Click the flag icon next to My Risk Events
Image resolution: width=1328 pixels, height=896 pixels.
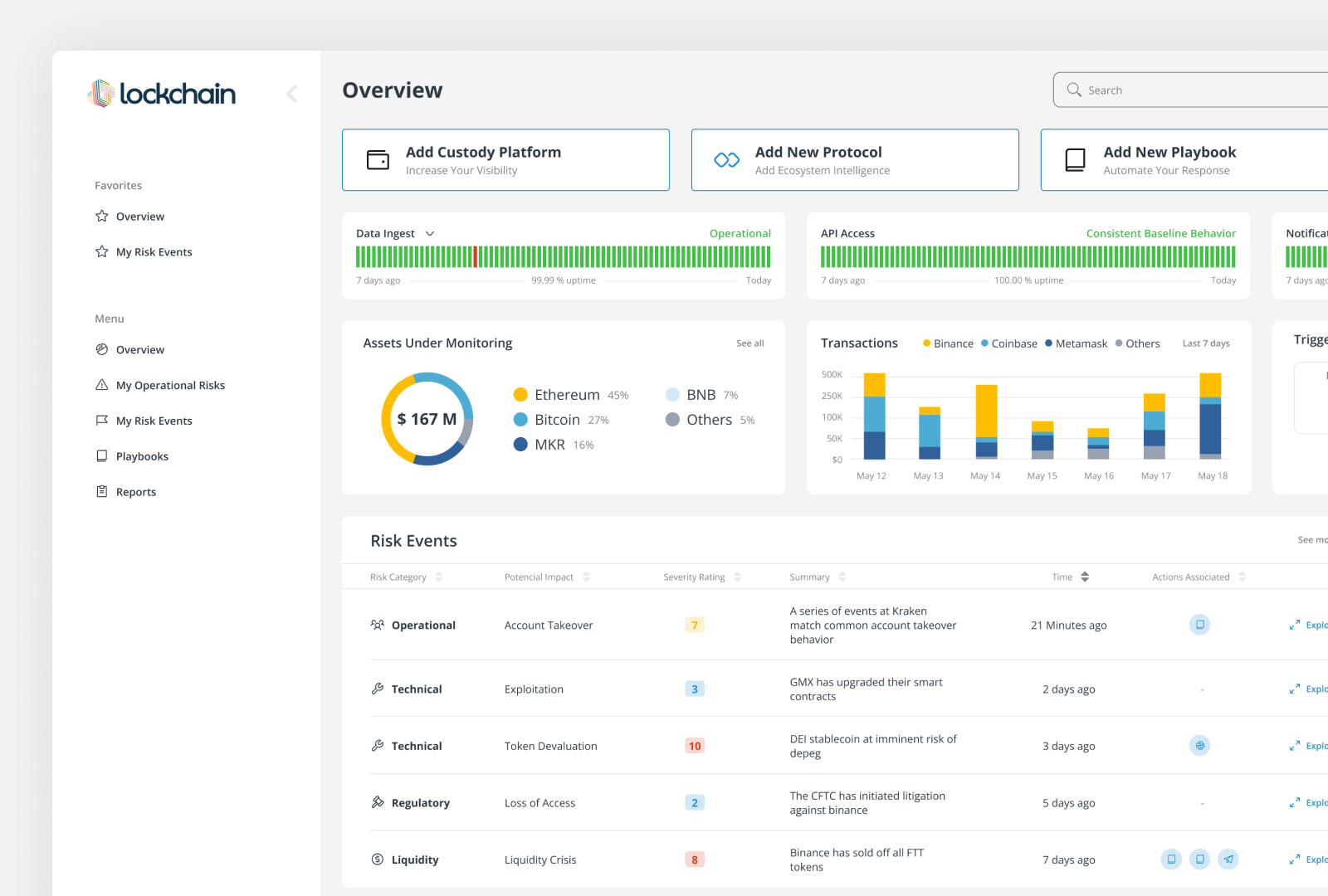pos(101,421)
